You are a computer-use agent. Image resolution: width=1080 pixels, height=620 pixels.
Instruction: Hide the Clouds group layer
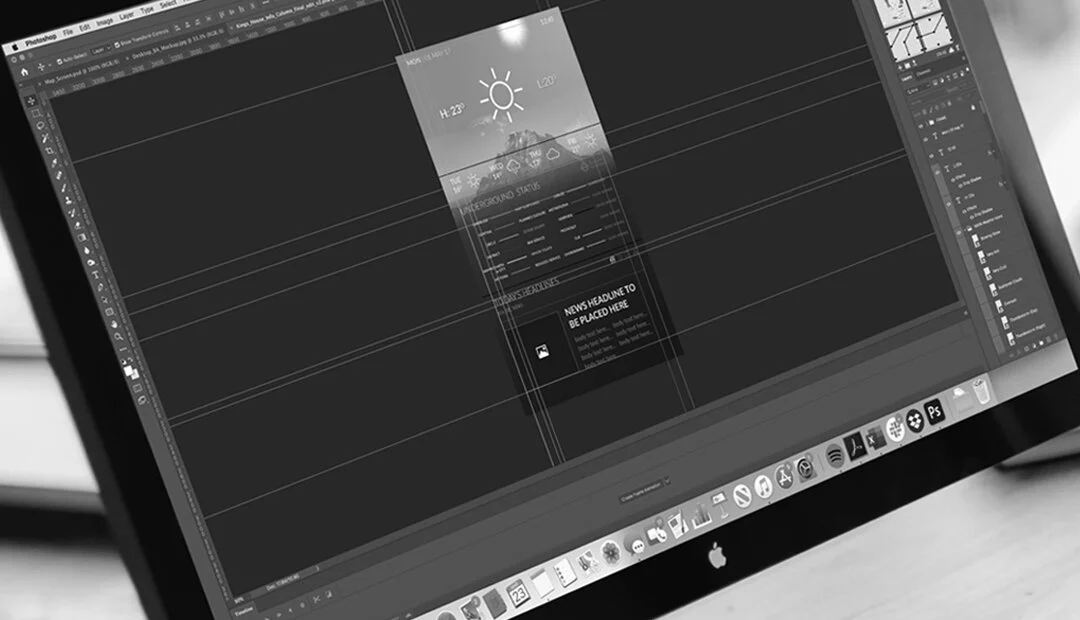920,125
